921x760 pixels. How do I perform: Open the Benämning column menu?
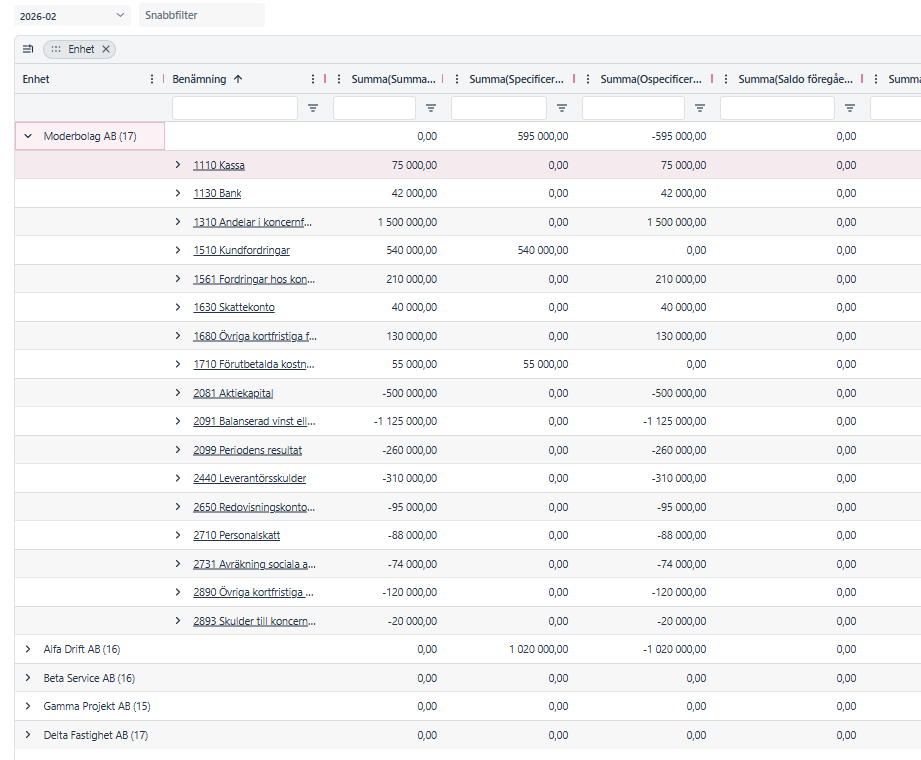pyautogui.click(x=313, y=79)
